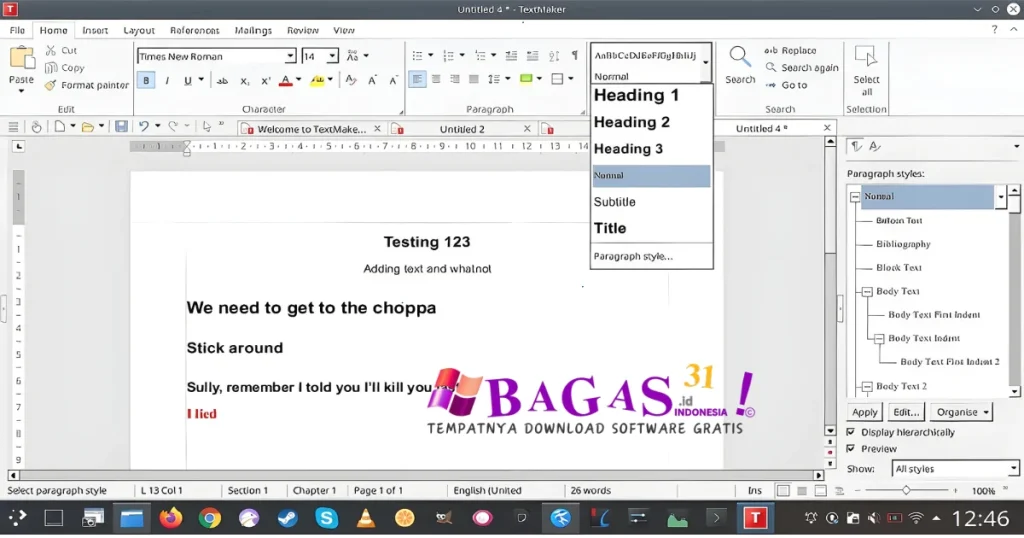This screenshot has height=538, width=1024.
Task: Click Select all
Action: click(866, 71)
